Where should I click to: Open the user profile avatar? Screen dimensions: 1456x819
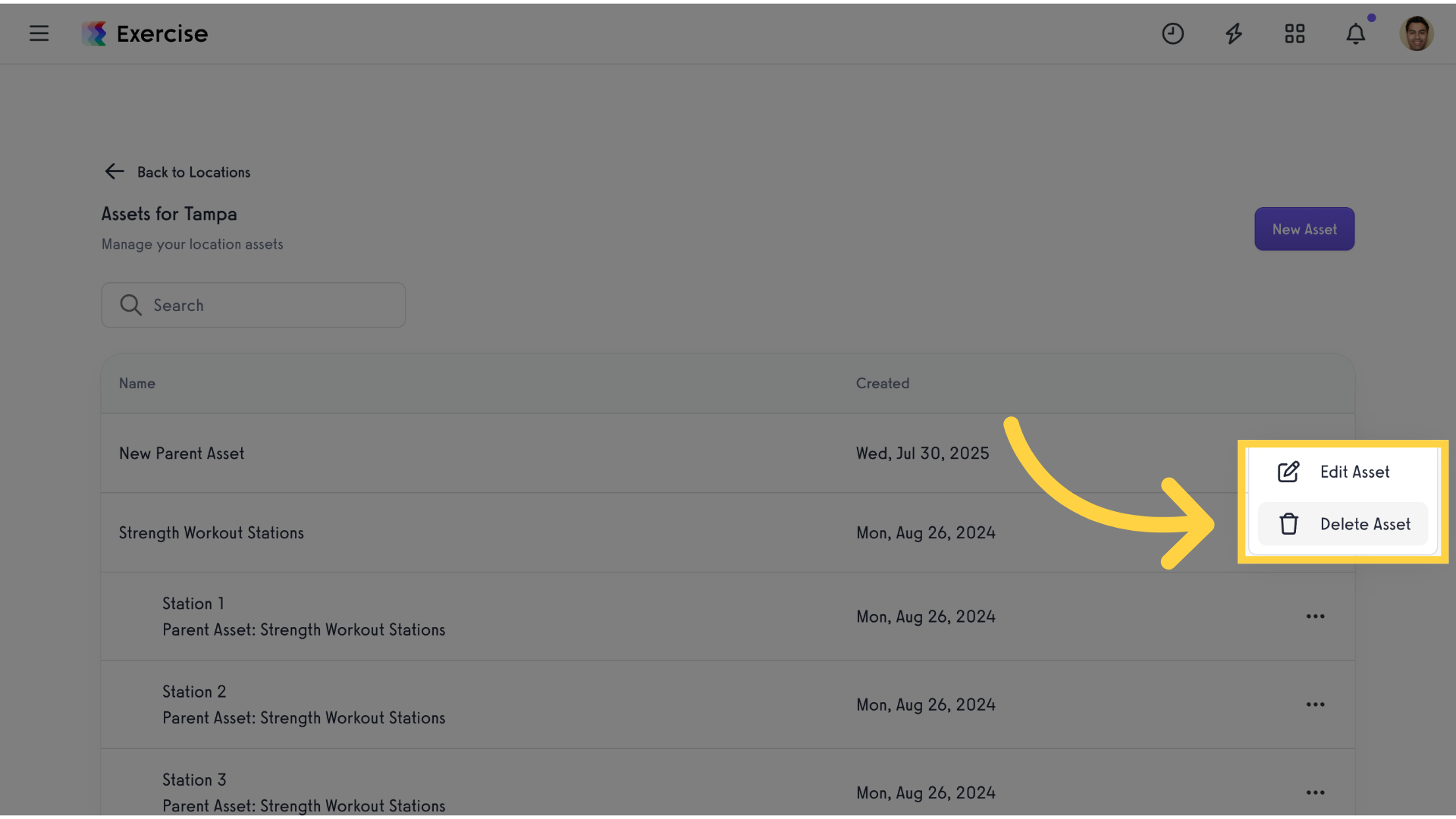pos(1416,33)
